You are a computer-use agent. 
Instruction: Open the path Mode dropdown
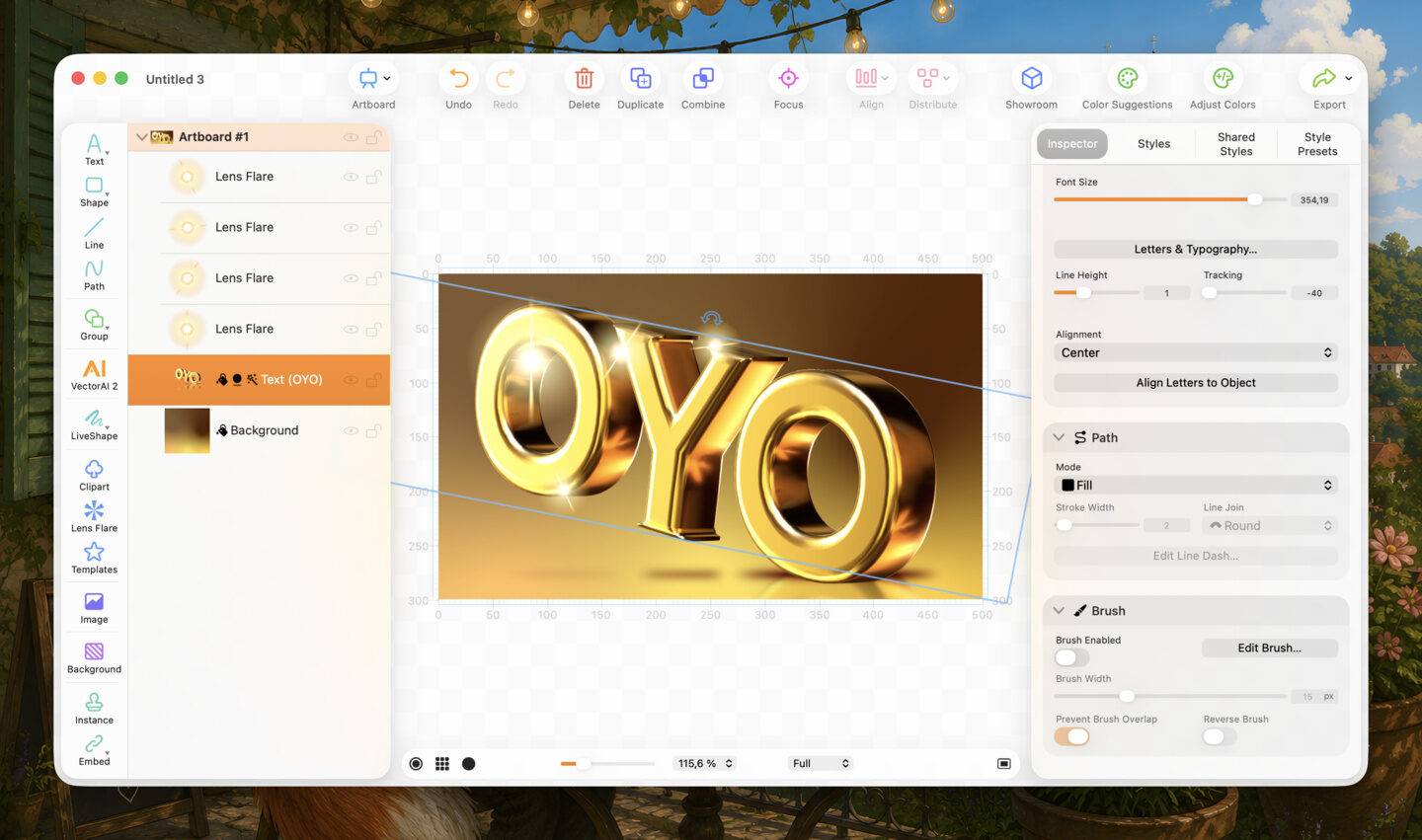[x=1196, y=485]
